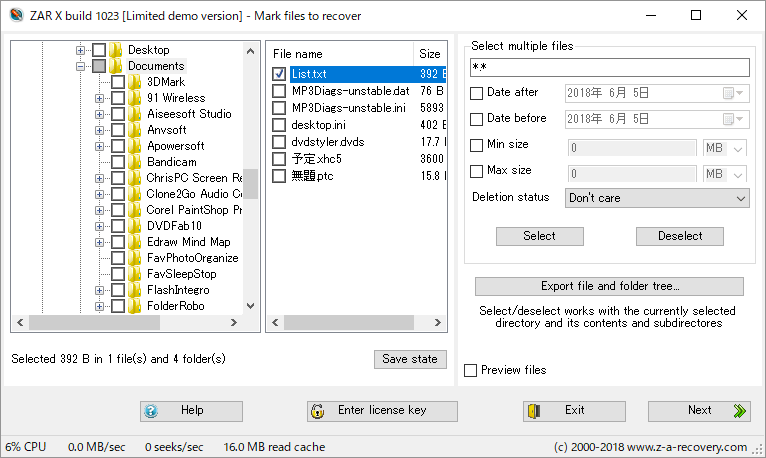Expand the 91 Wireless folder node

(x=99, y=98)
